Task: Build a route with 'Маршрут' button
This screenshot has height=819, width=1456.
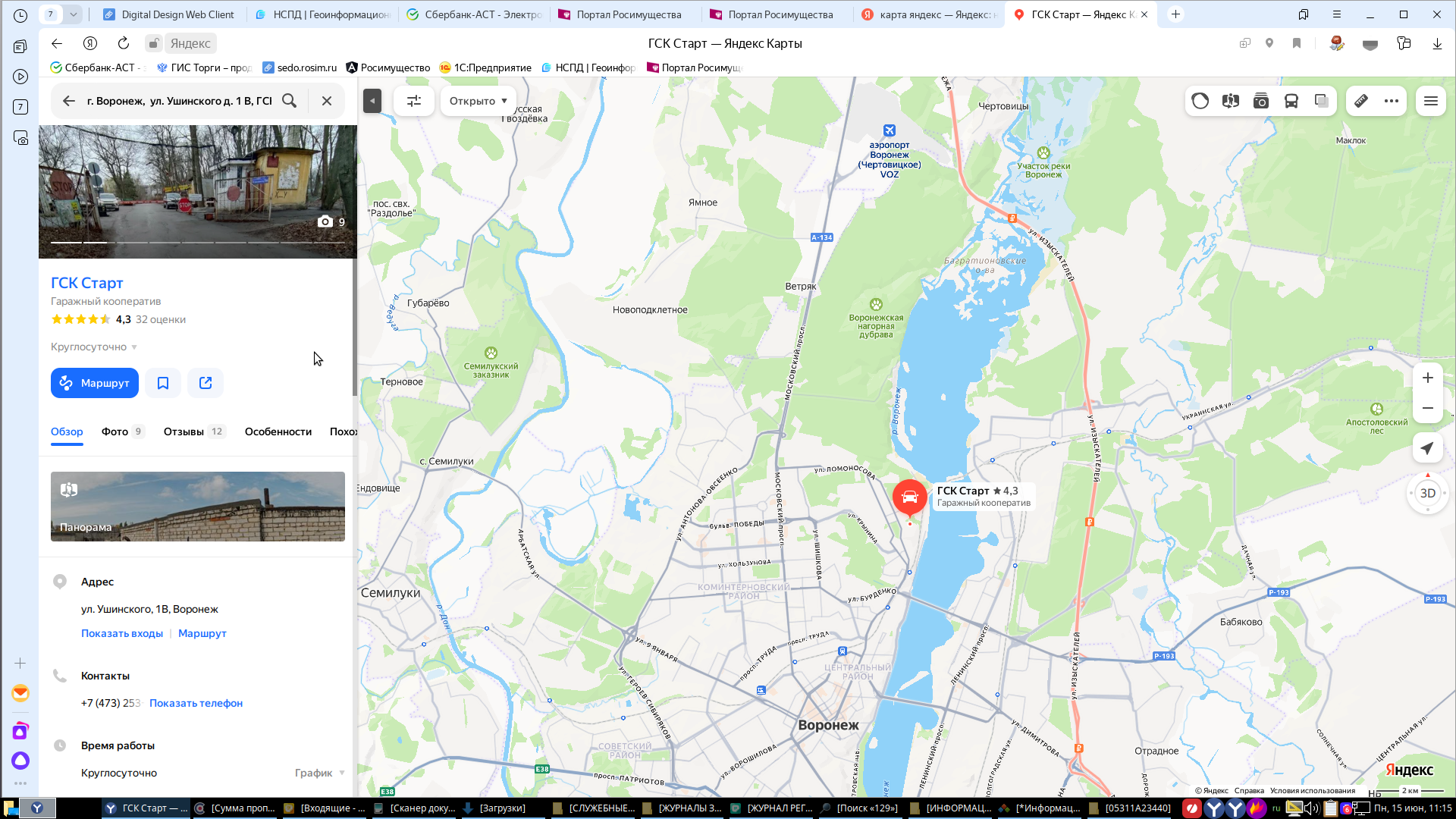Action: (95, 383)
